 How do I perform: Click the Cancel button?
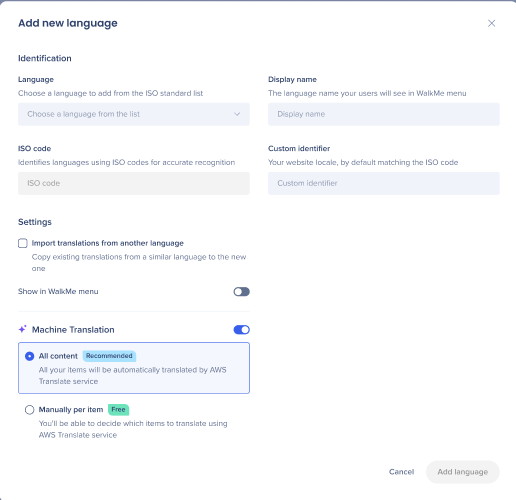pyautogui.click(x=401, y=472)
